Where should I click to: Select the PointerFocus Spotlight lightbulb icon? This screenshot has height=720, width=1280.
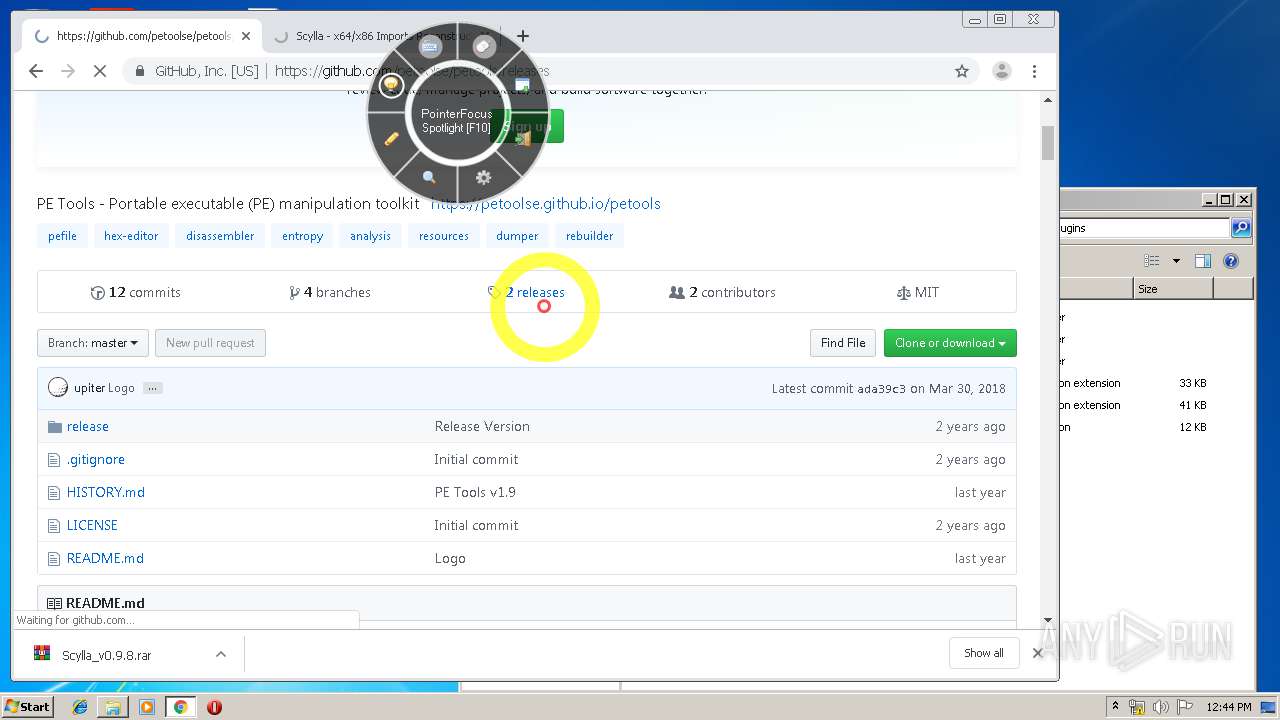coord(391,85)
